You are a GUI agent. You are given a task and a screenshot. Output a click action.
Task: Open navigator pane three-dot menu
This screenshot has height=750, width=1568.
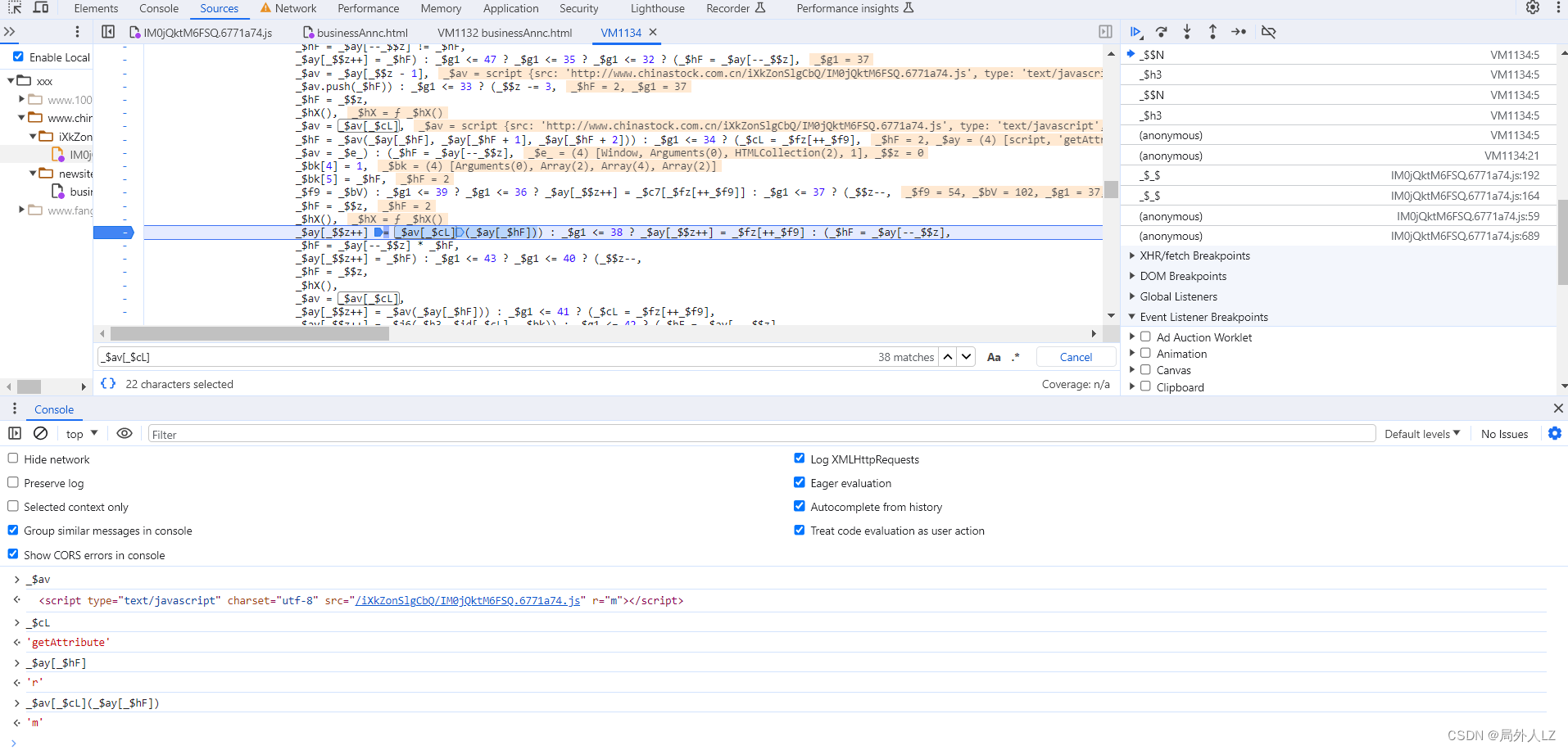click(x=77, y=32)
